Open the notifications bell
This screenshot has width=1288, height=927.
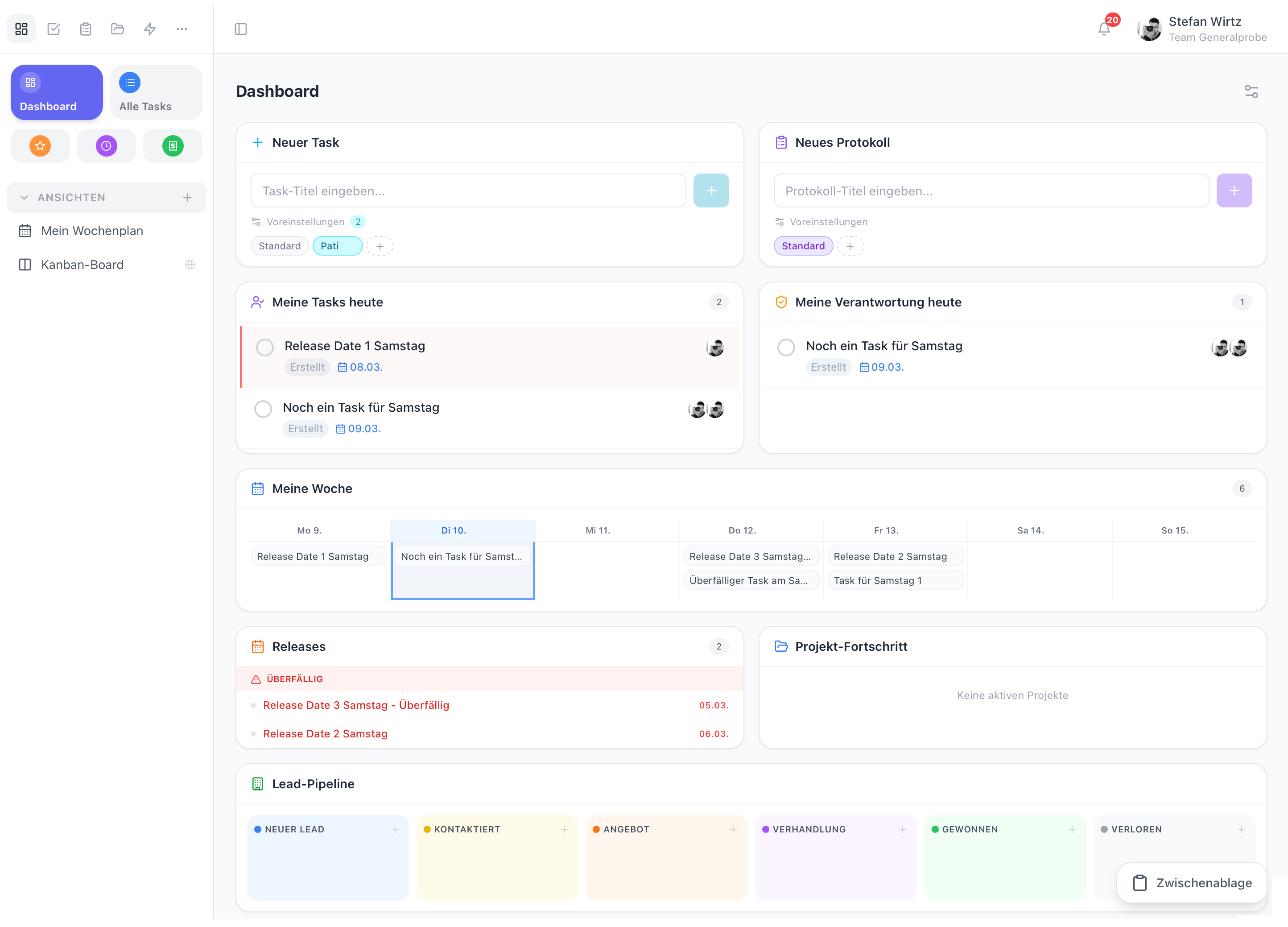point(1103,29)
